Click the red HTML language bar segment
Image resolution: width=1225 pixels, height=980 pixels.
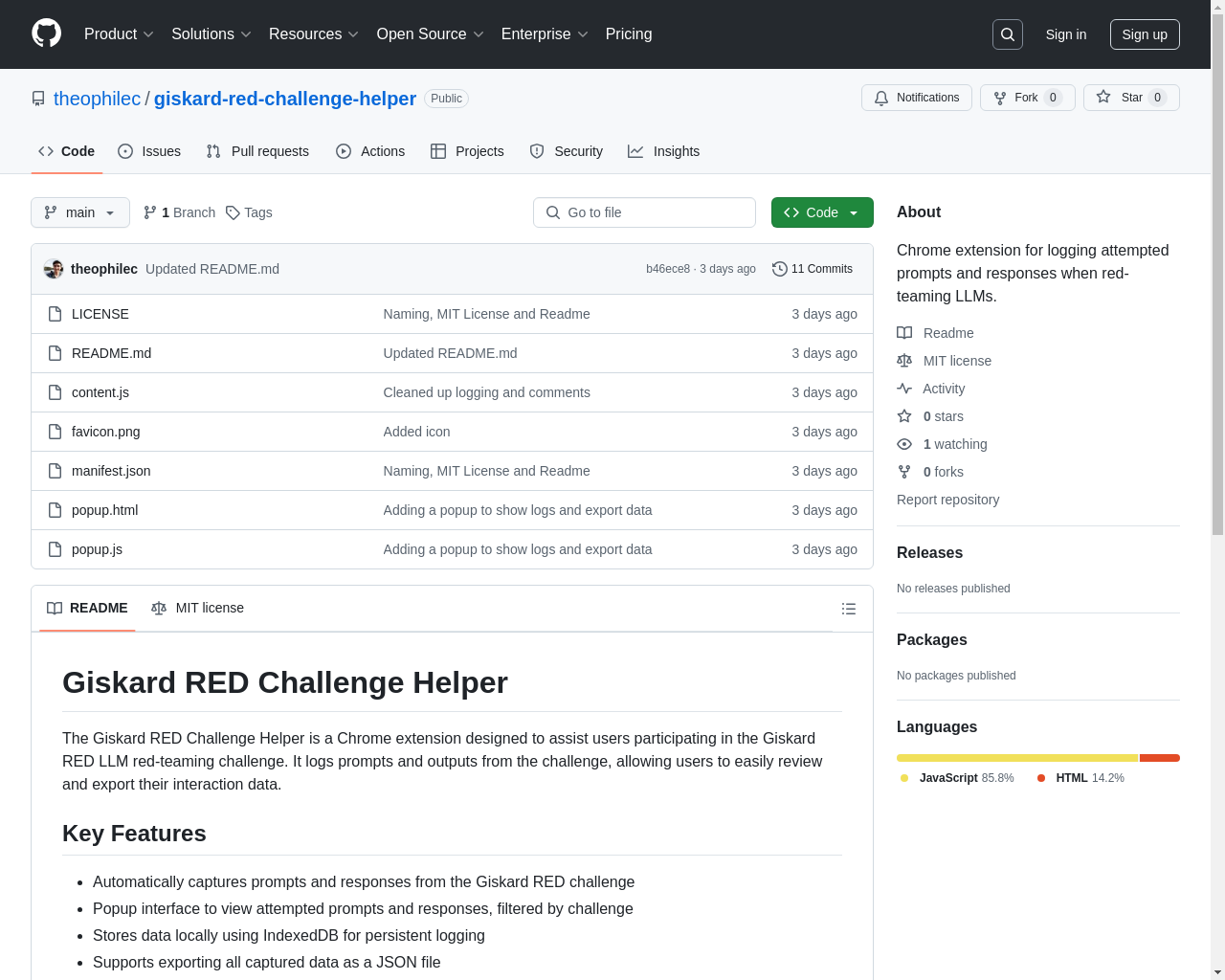(x=1160, y=758)
